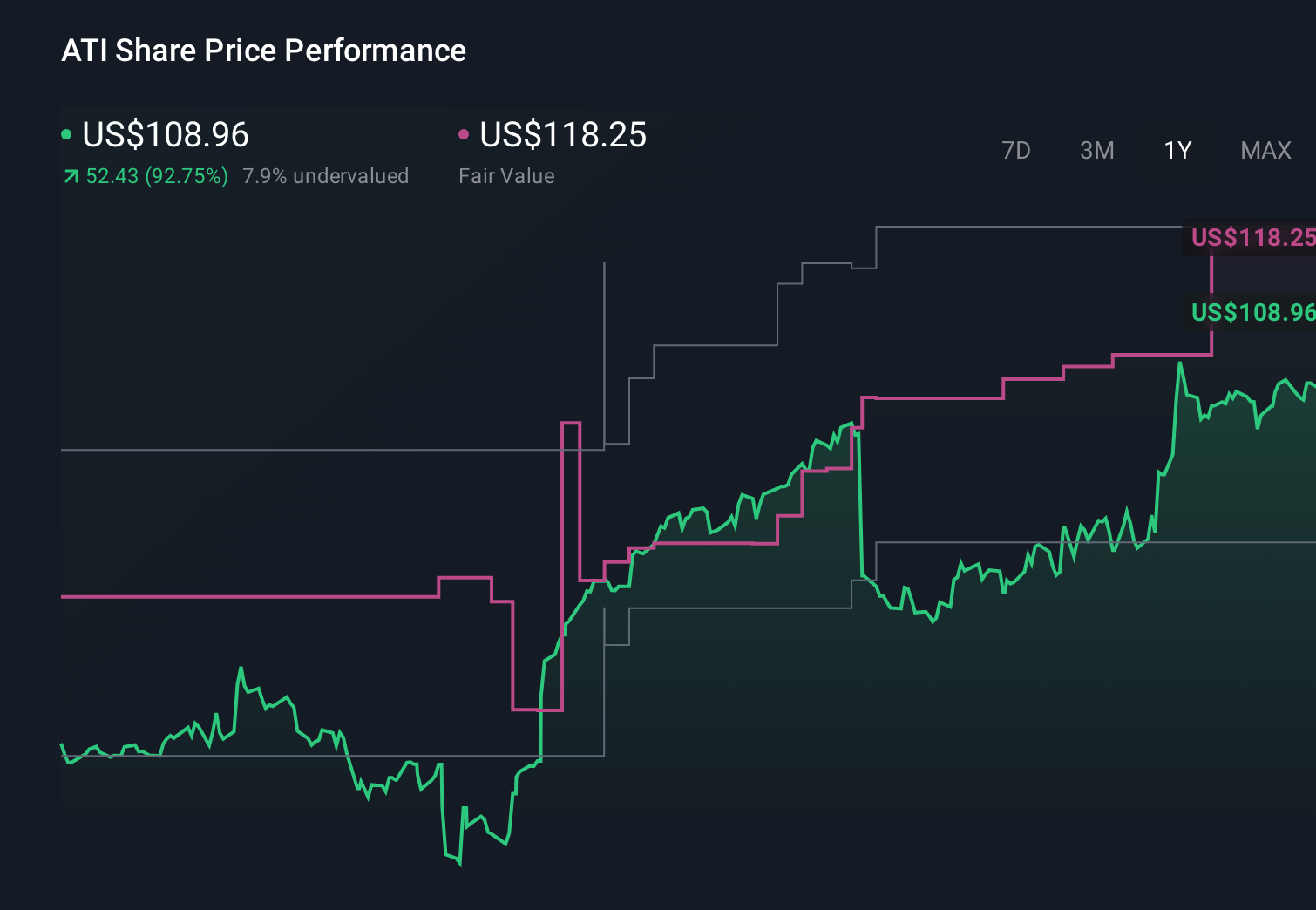
Task: Click the US$118.25 price label on right
Action: [x=1252, y=237]
